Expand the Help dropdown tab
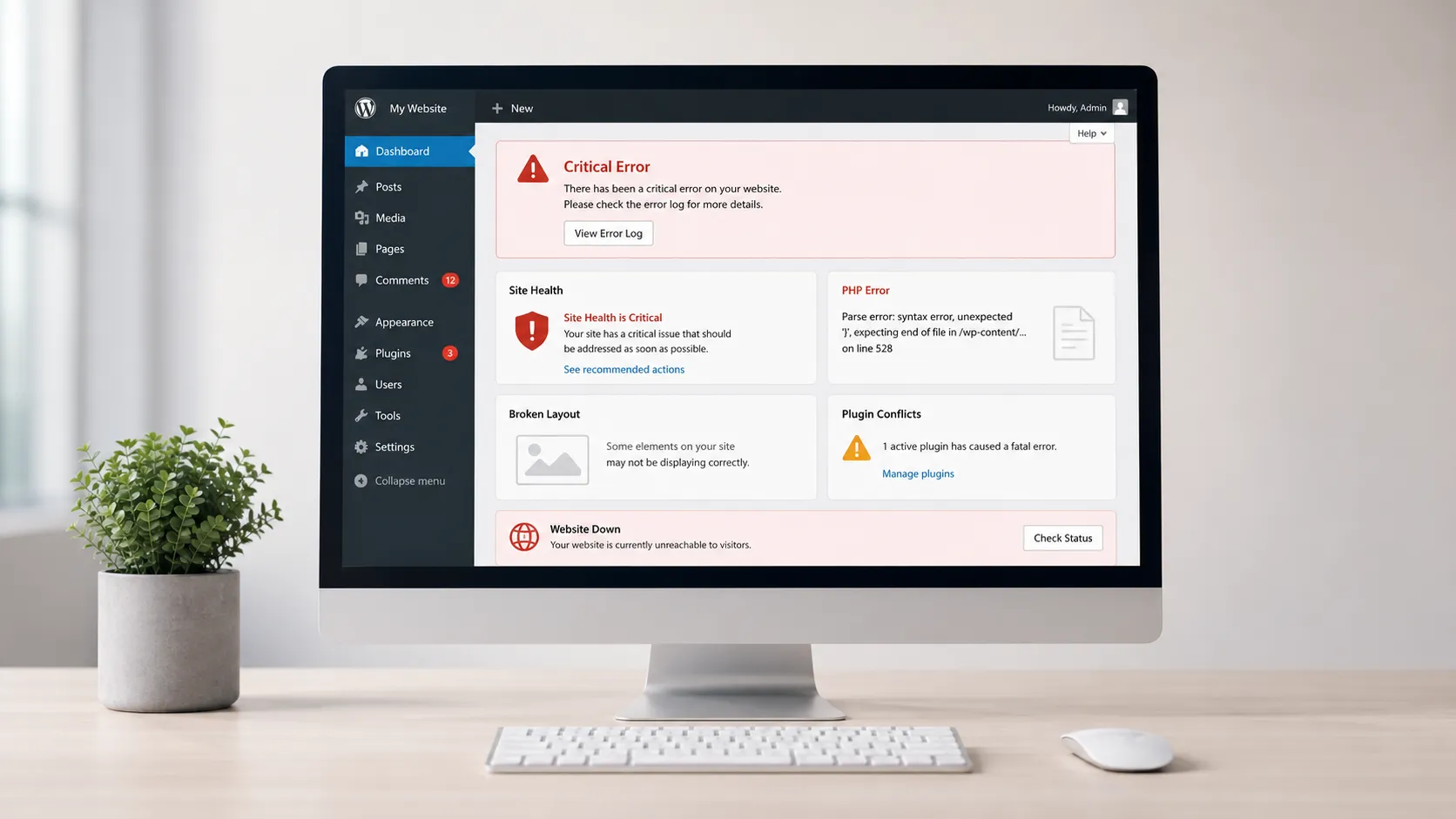The width and height of the screenshot is (1456, 819). (1091, 133)
